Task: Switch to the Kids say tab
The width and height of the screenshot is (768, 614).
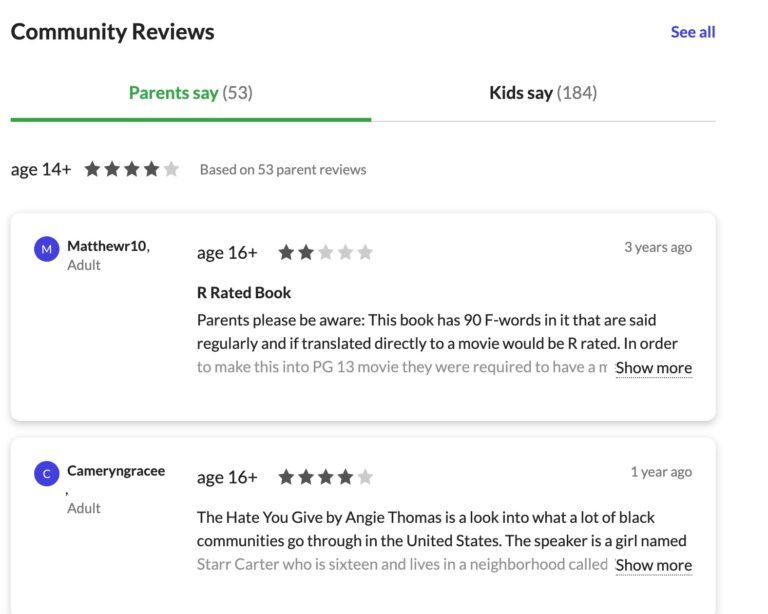Action: tap(543, 93)
